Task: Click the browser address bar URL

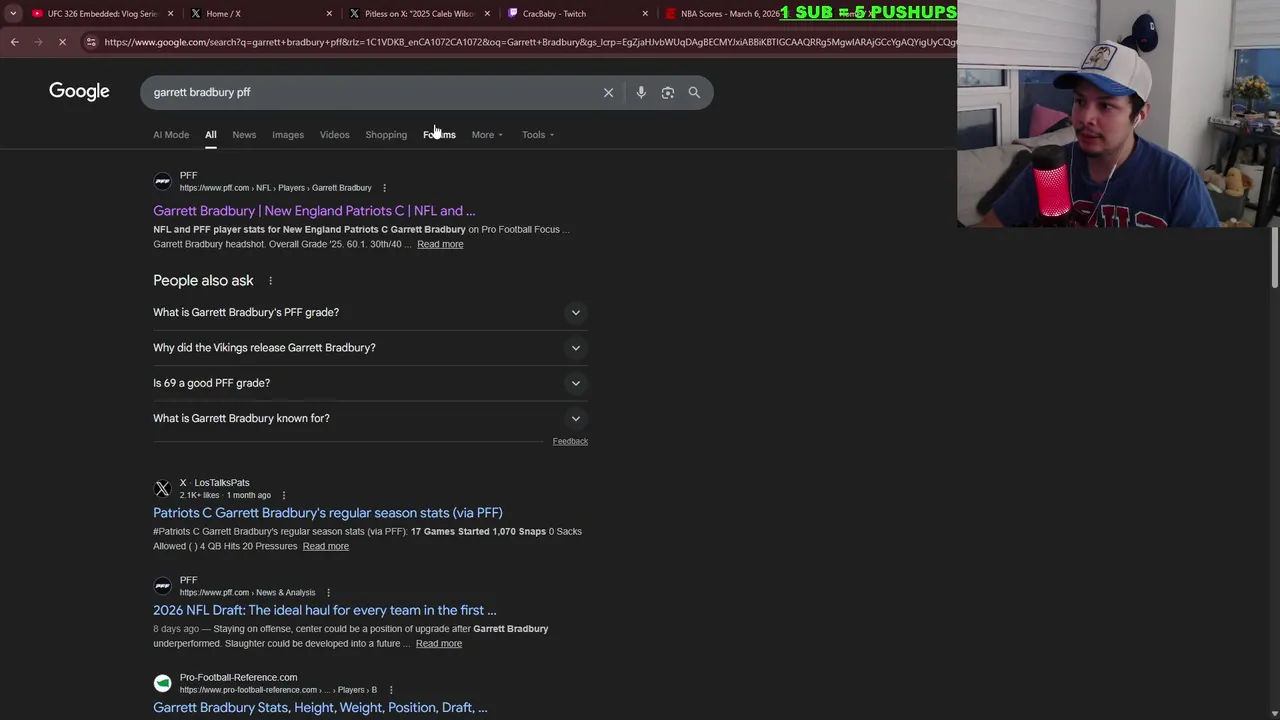Action: (529, 42)
